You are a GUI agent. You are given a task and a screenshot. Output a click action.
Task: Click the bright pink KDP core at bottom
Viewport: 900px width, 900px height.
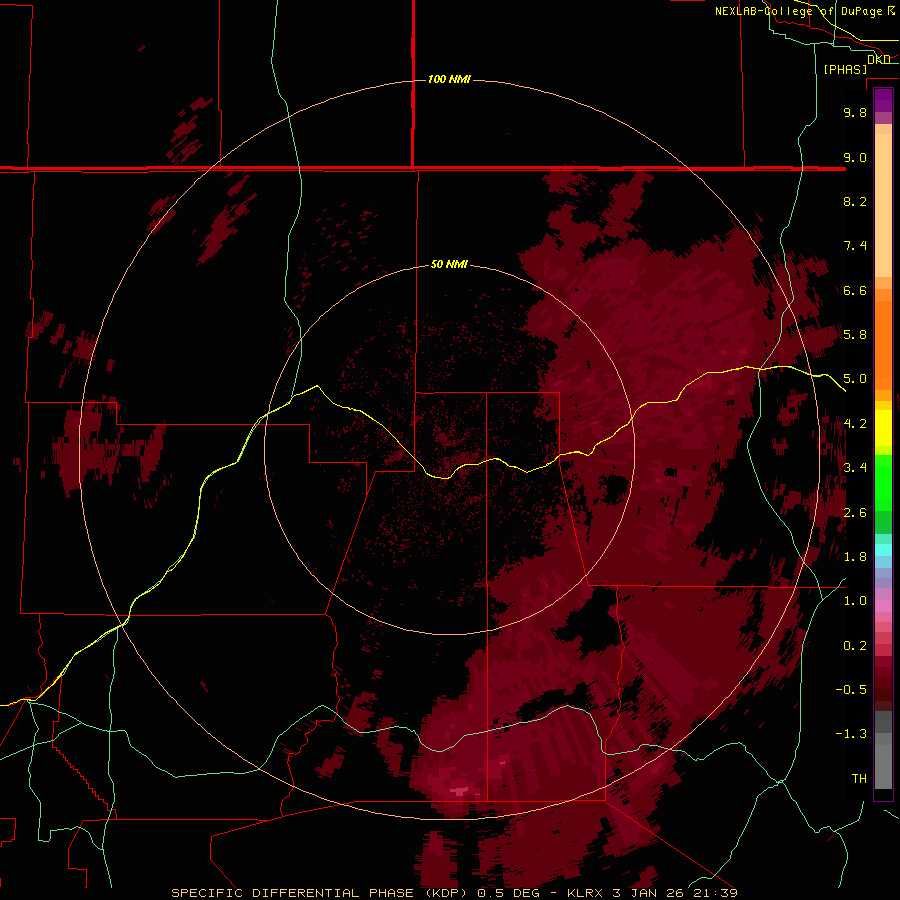pyautogui.click(x=460, y=792)
